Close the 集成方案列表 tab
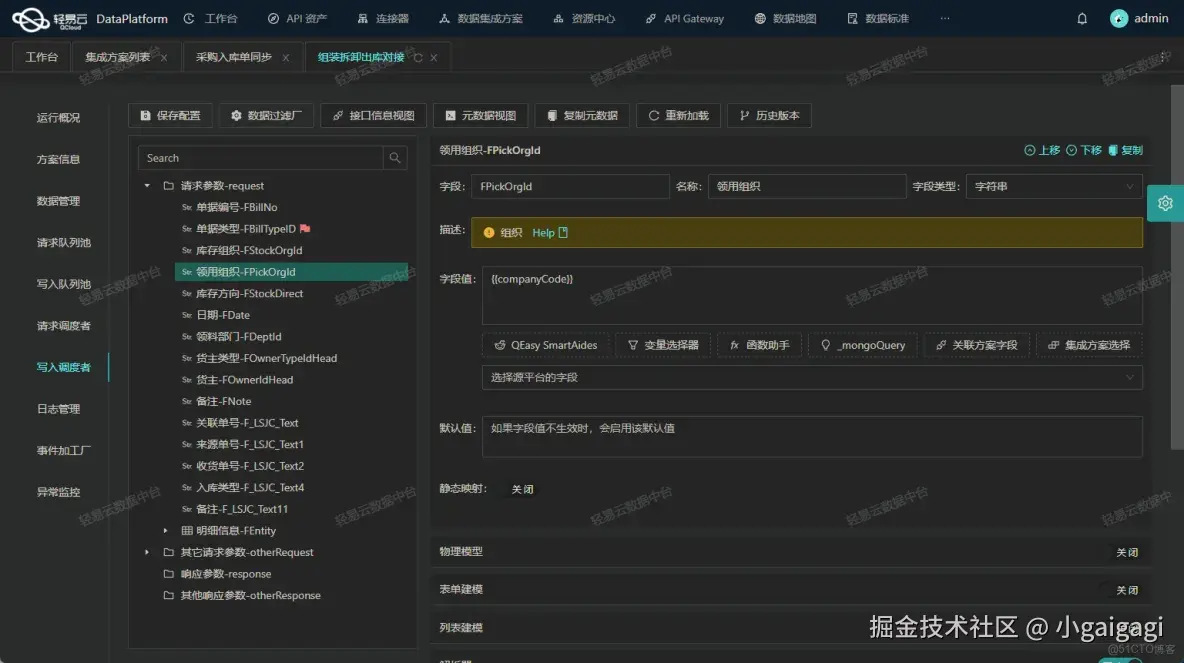 click(x=164, y=57)
